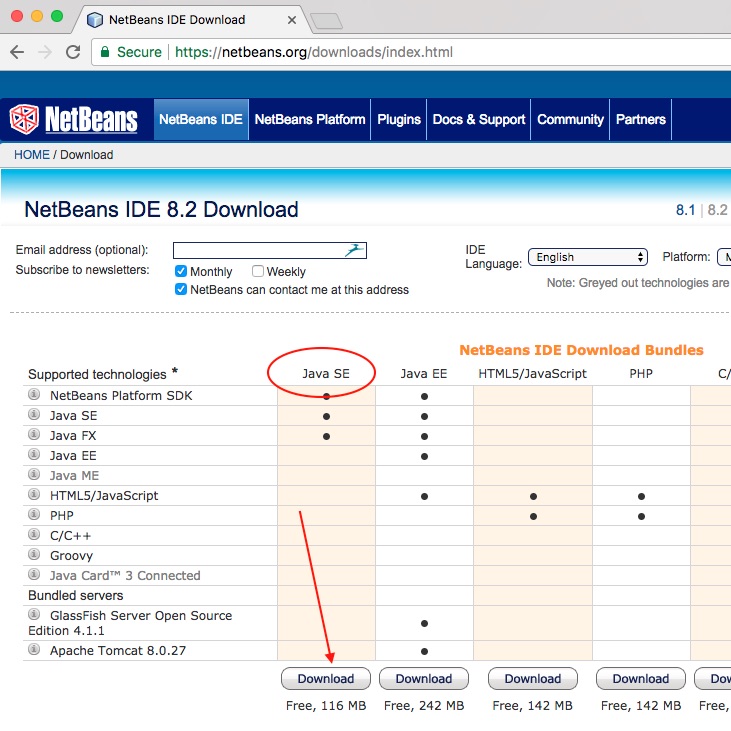Click the 'Free, 242 MB' size text
This screenshot has height=731, width=731.
click(x=424, y=706)
